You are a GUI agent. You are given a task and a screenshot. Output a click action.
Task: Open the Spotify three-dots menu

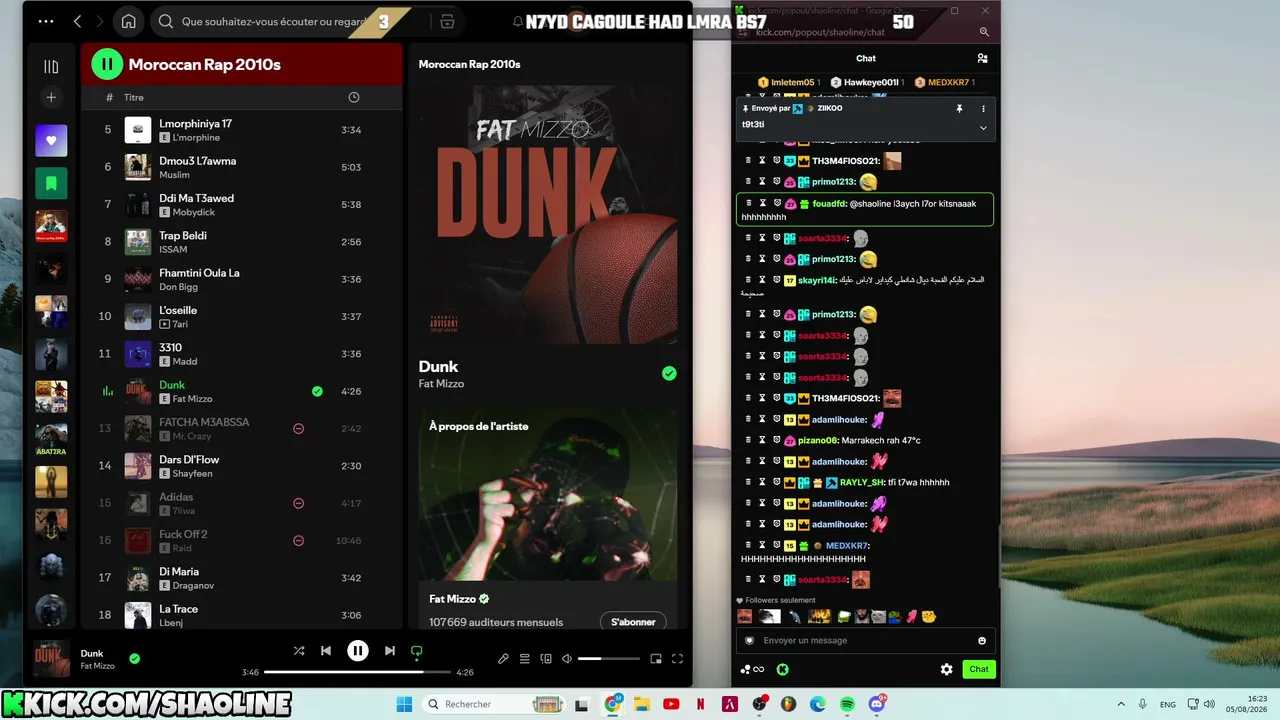pyautogui.click(x=46, y=21)
